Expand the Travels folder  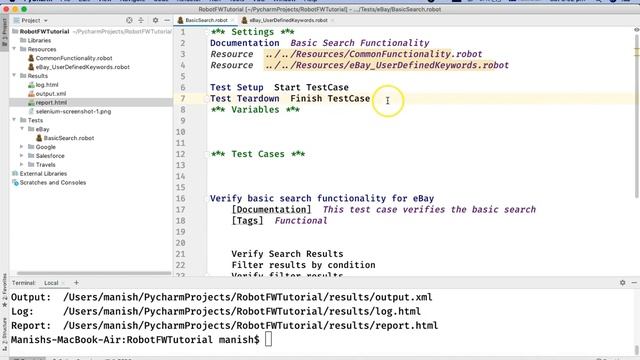(22, 164)
